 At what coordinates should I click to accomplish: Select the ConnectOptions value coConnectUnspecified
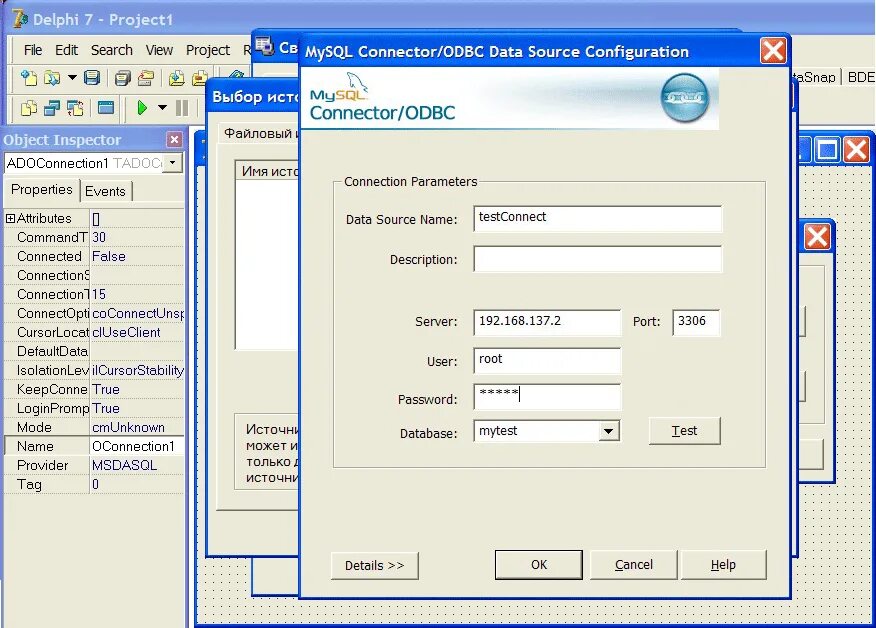pos(137,313)
